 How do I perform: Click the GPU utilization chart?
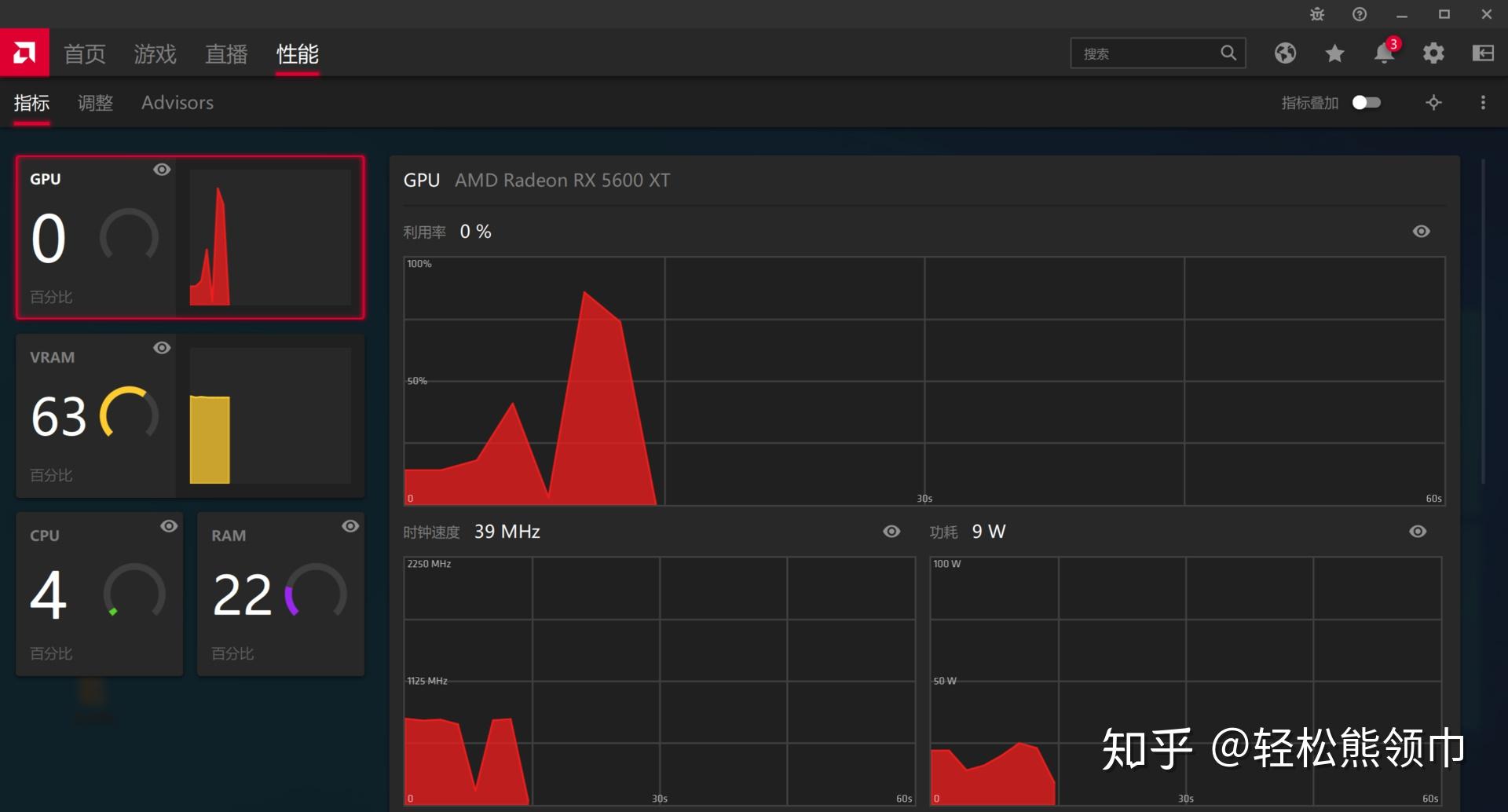point(924,381)
